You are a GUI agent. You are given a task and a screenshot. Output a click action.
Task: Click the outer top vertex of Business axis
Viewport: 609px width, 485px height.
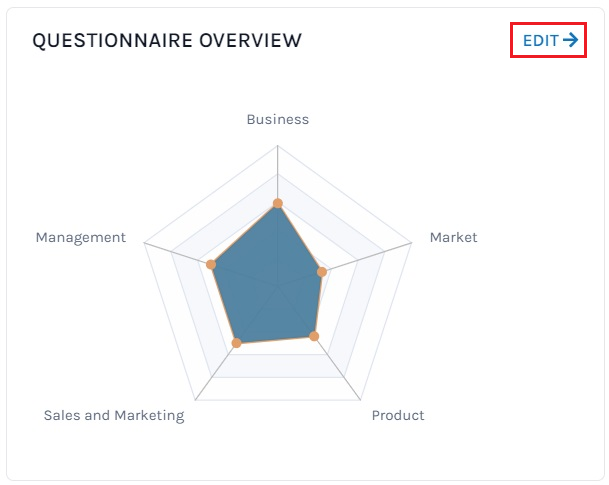click(x=277, y=145)
